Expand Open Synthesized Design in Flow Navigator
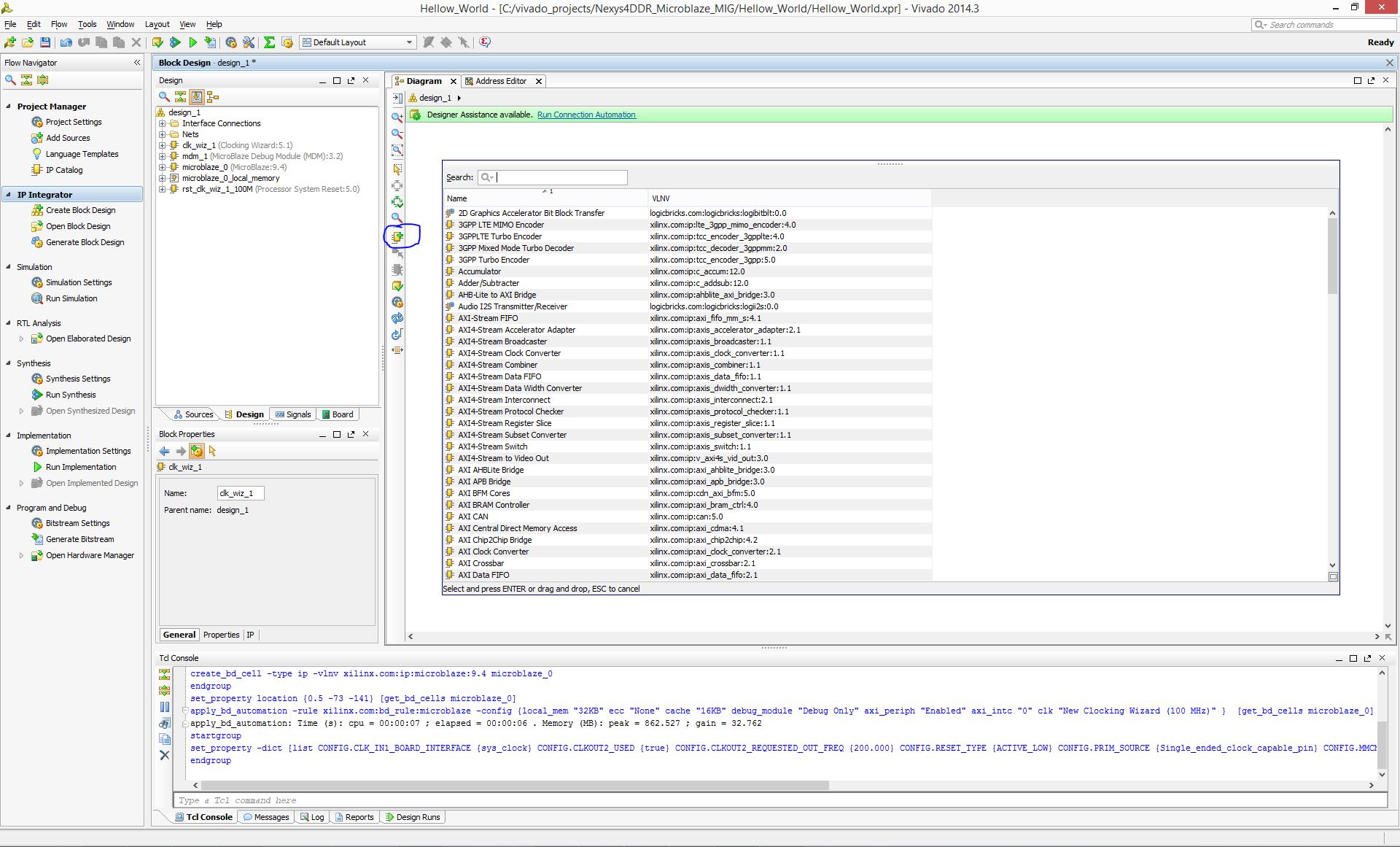The height and width of the screenshot is (847, 1400). (21, 411)
